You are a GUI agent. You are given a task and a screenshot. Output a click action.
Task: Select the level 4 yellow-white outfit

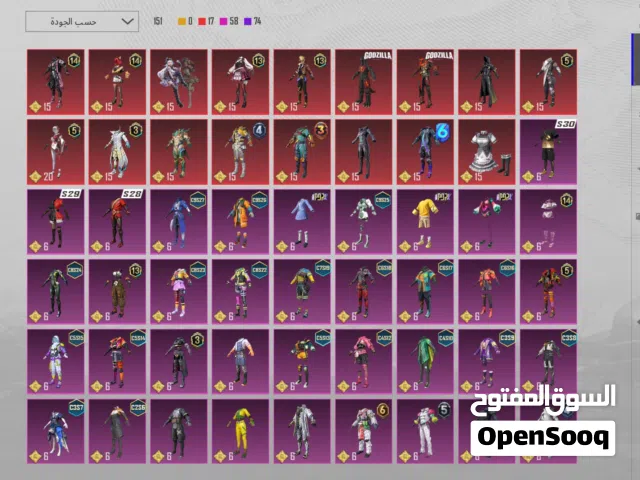pyautogui.click(x=240, y=152)
